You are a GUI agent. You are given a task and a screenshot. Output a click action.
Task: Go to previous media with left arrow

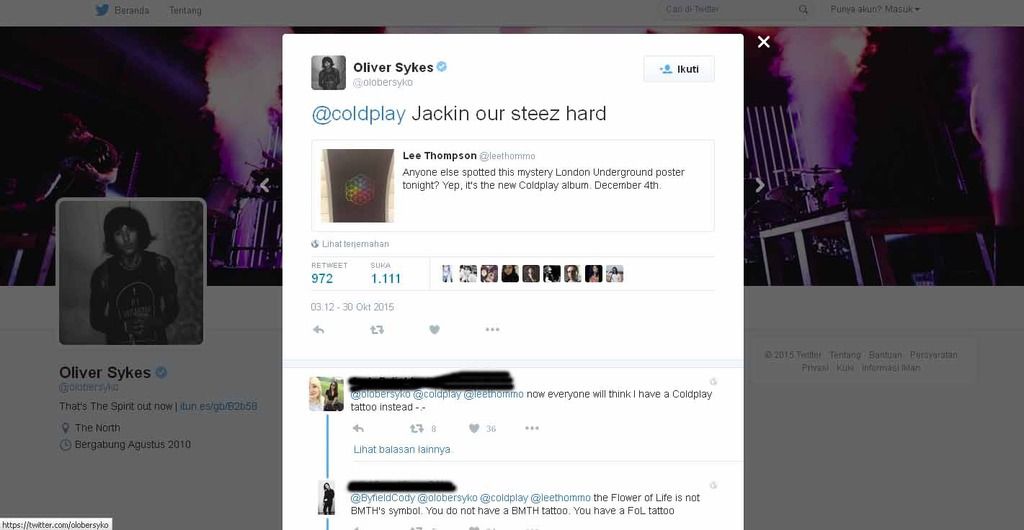coord(264,186)
